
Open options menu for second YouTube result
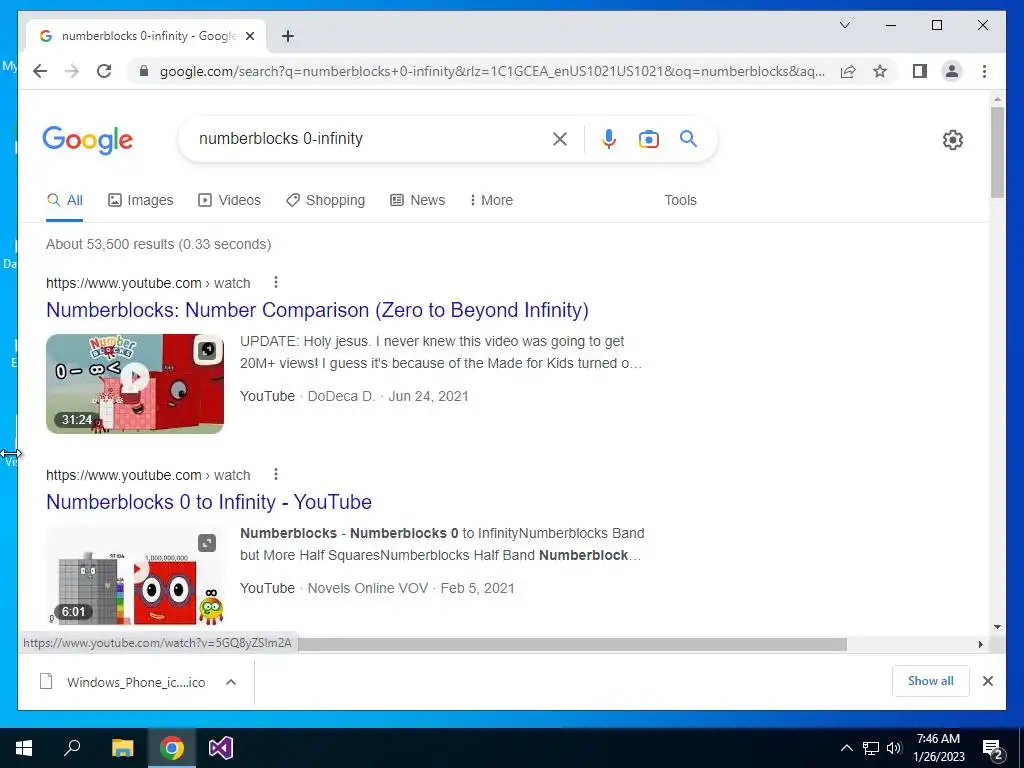coord(276,474)
